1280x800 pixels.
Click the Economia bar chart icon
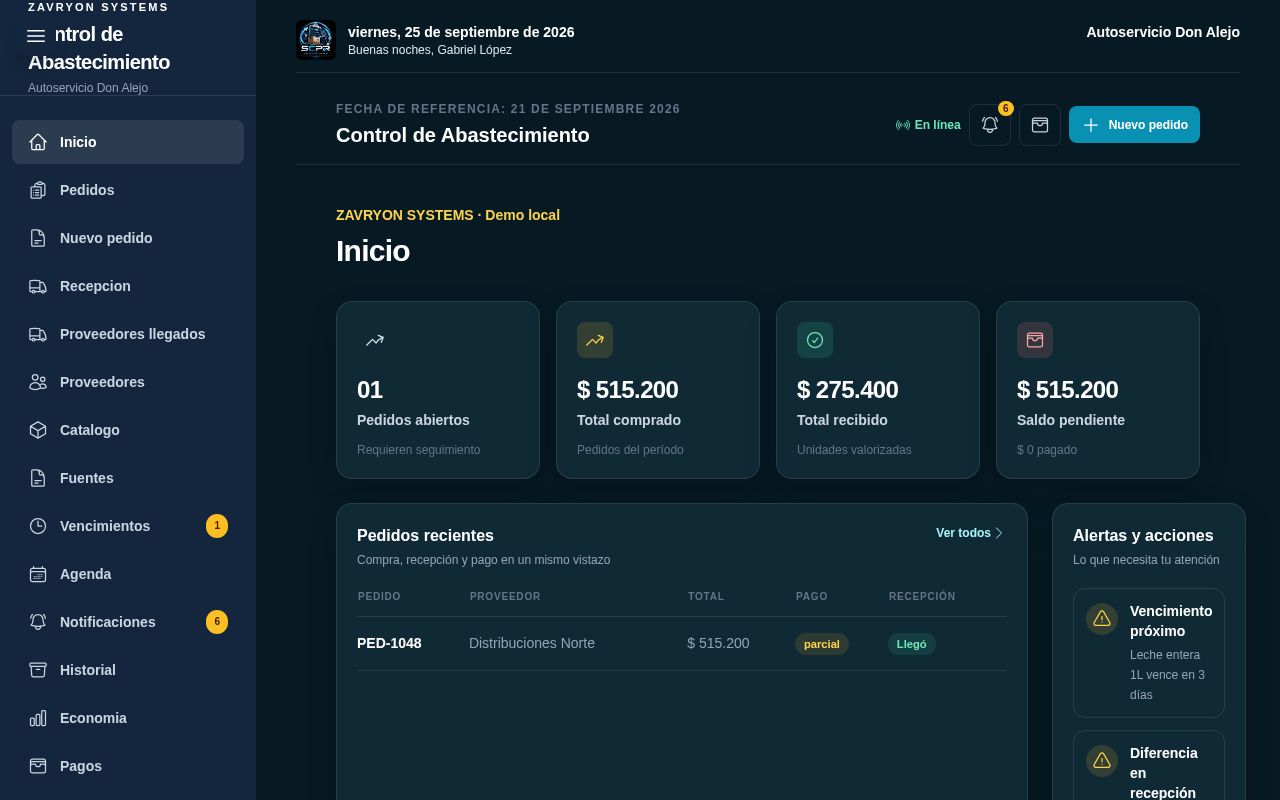click(x=38, y=718)
